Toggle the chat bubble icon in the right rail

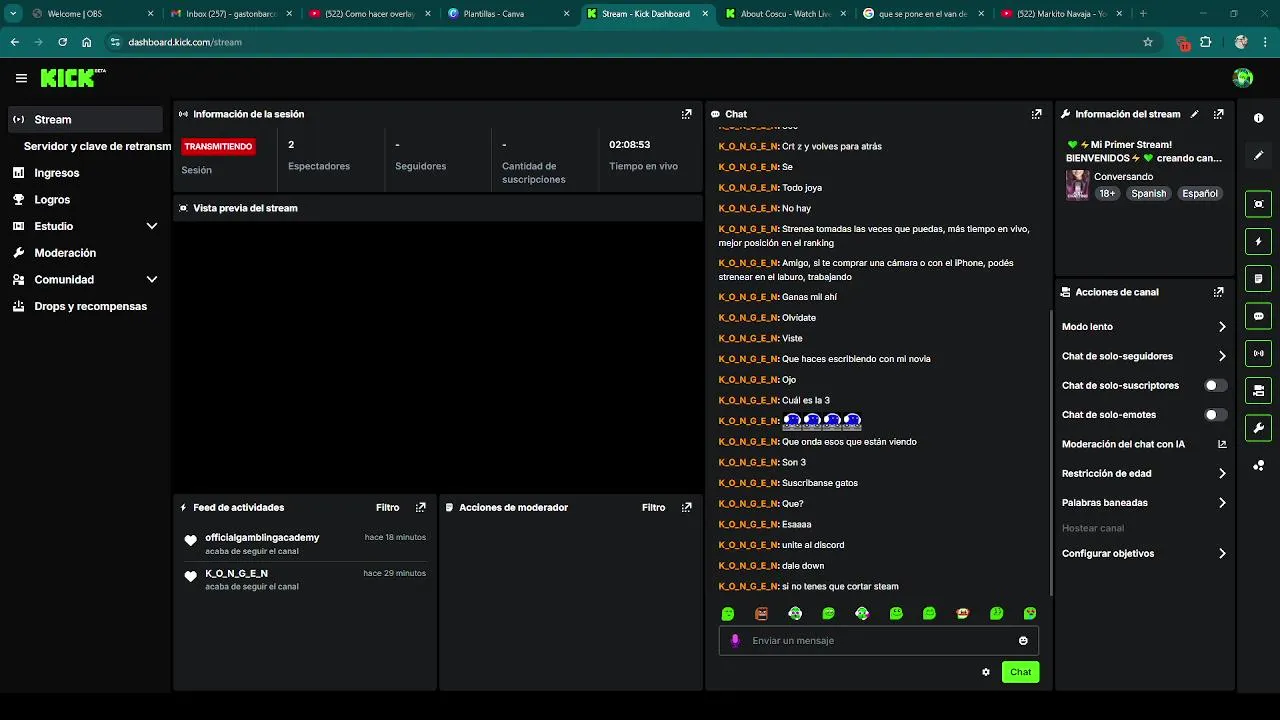[1258, 316]
